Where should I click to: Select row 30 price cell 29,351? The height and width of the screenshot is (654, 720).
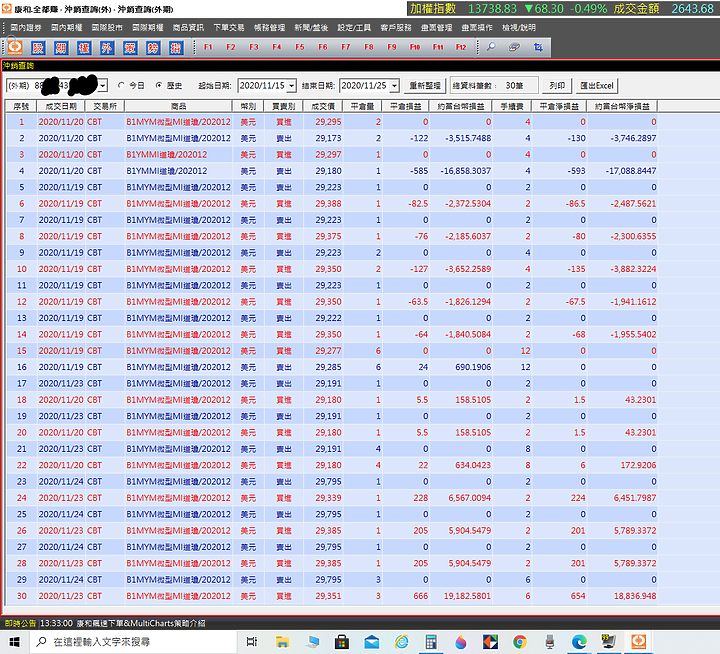click(328, 596)
